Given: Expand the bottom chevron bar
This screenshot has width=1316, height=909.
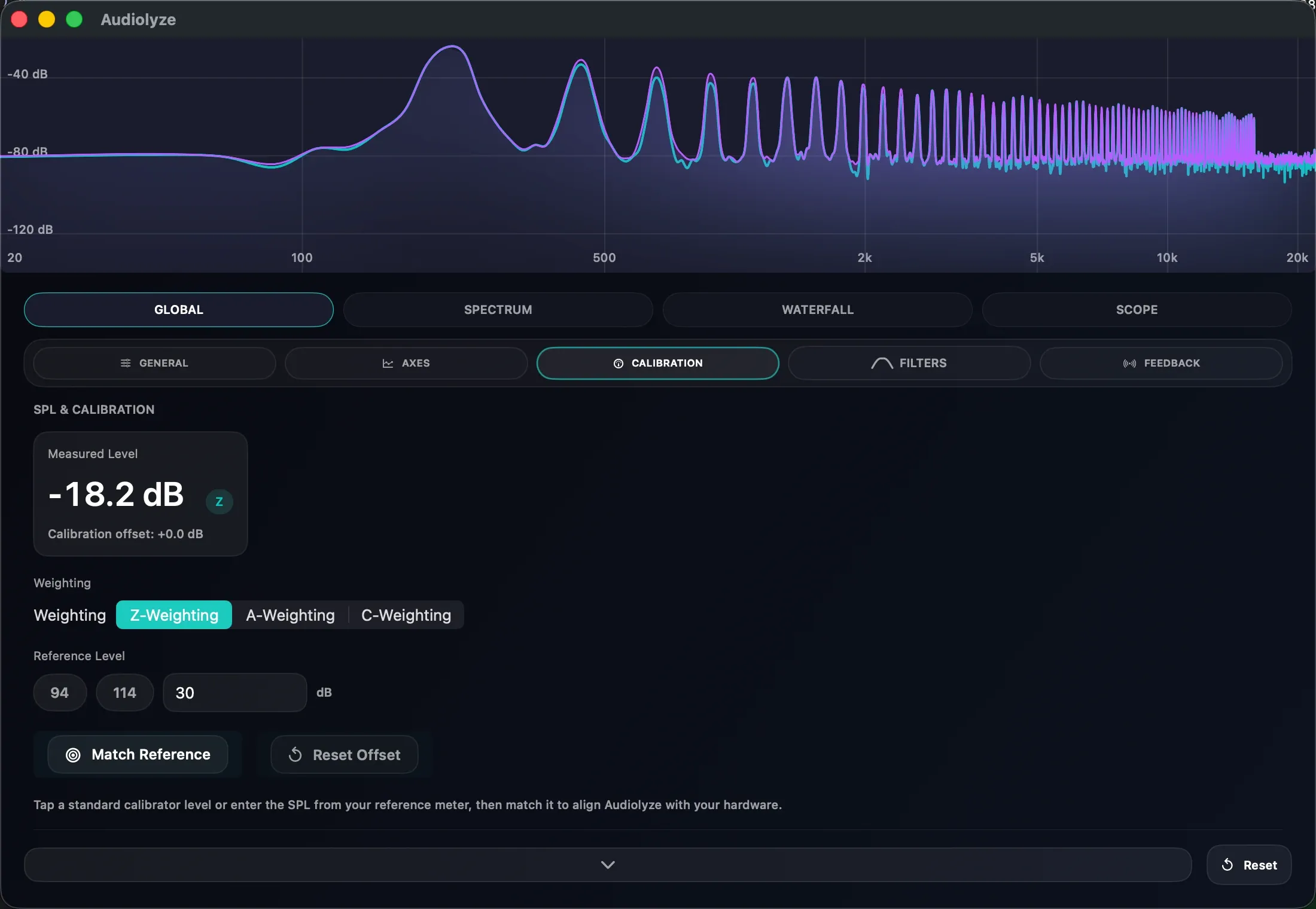Looking at the screenshot, I should [x=608, y=865].
